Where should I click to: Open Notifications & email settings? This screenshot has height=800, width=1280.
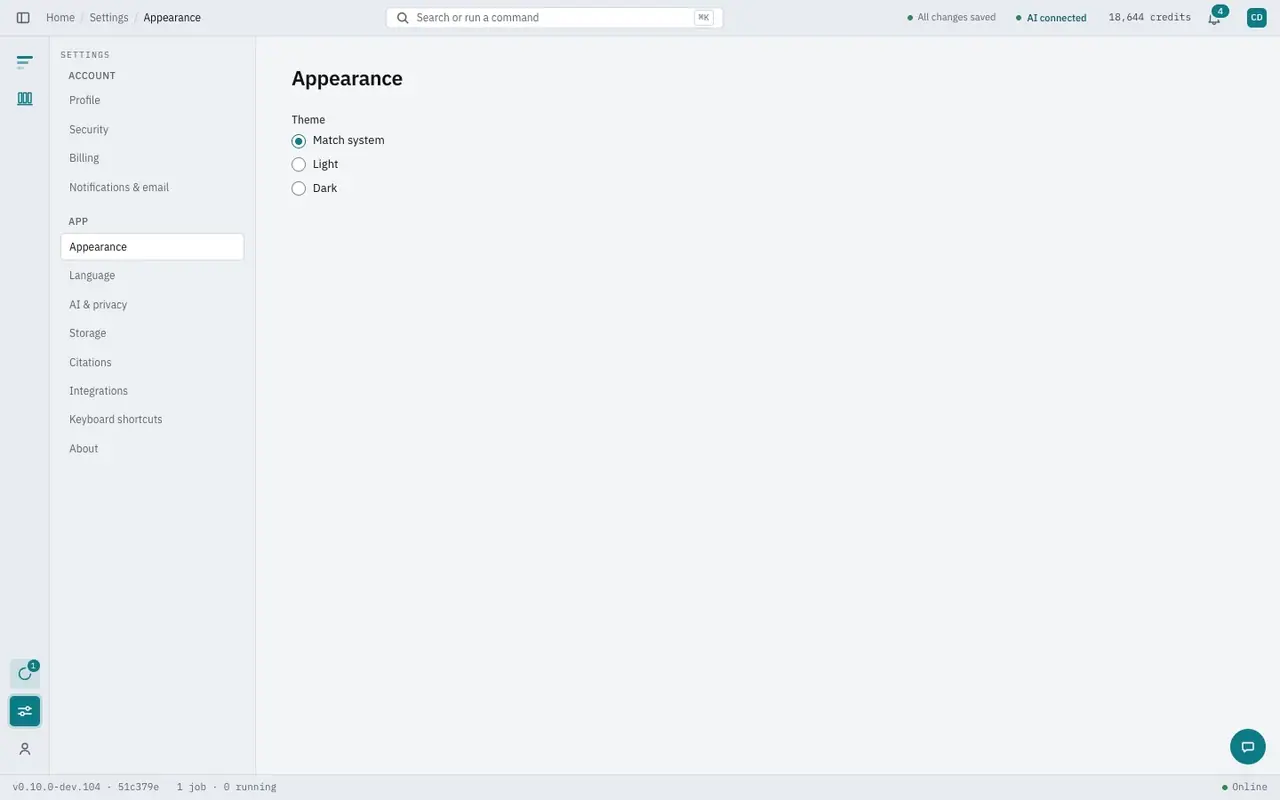pyautogui.click(x=152, y=187)
